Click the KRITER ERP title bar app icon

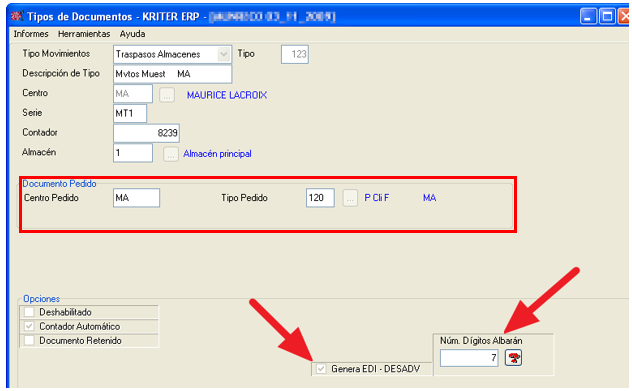click(x=17, y=16)
